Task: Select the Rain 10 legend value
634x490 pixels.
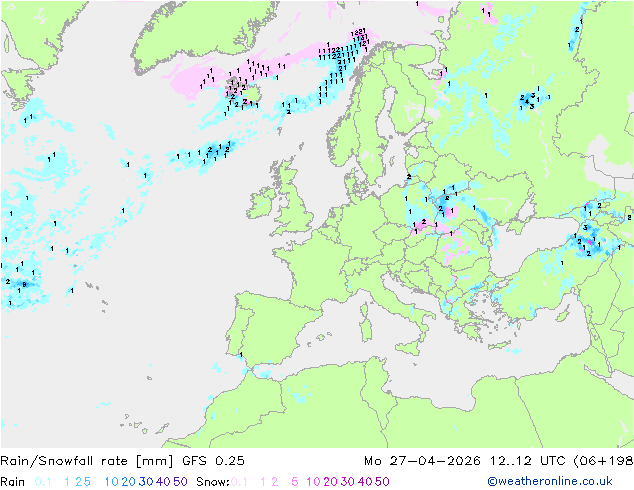Action: coord(112,482)
